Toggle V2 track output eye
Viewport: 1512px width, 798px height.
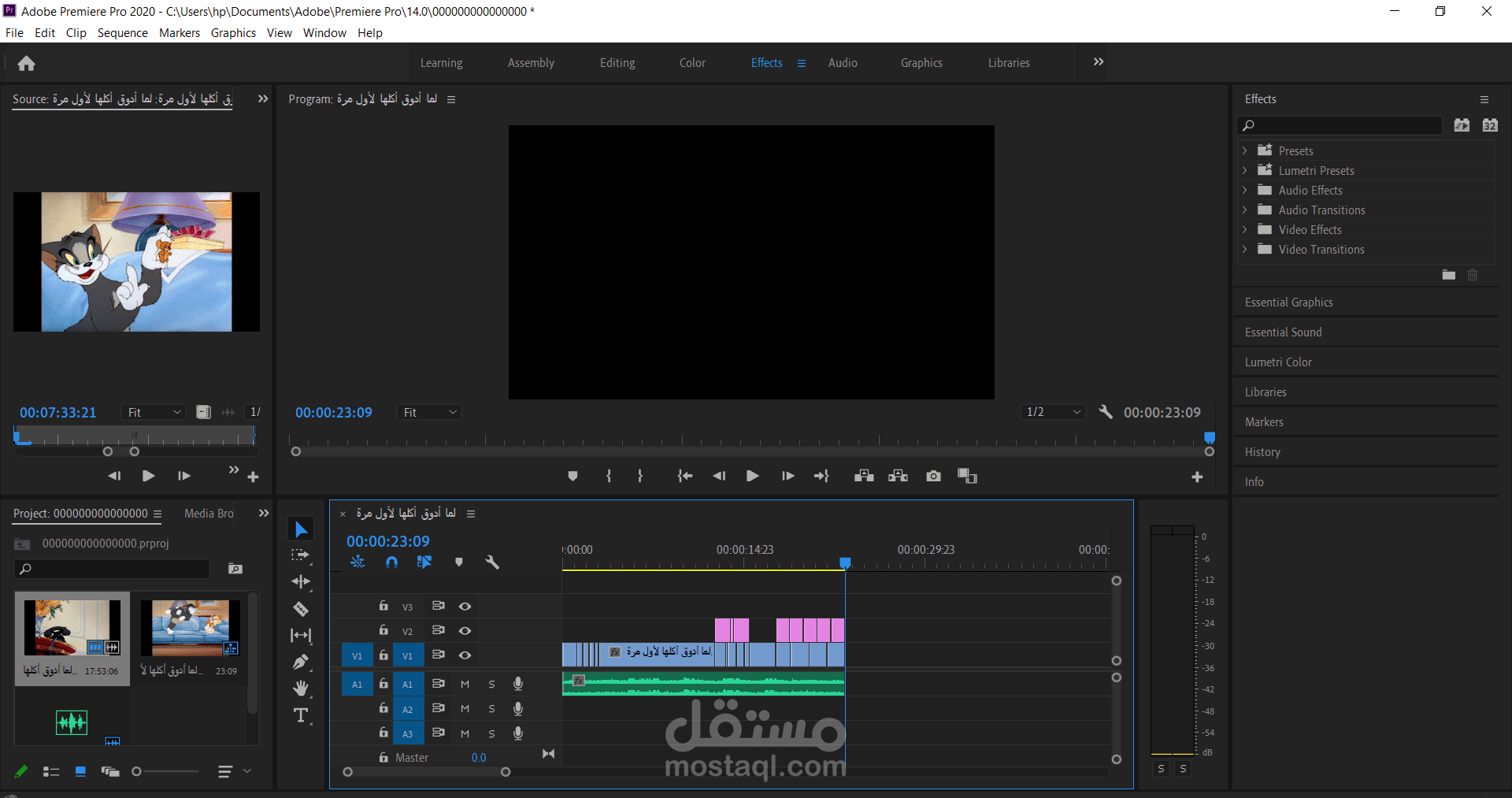coord(465,631)
